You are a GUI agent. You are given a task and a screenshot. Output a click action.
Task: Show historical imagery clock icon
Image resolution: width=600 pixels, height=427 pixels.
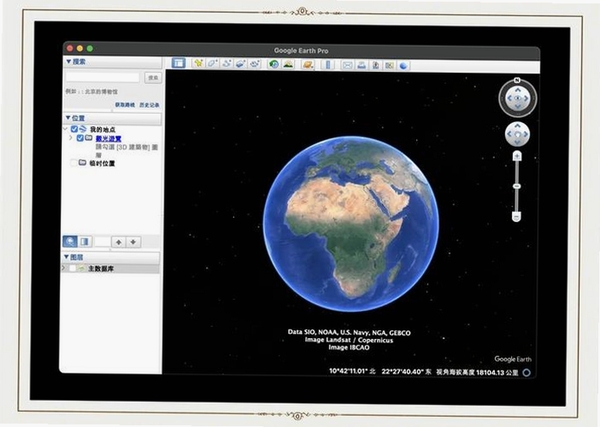tap(274, 64)
